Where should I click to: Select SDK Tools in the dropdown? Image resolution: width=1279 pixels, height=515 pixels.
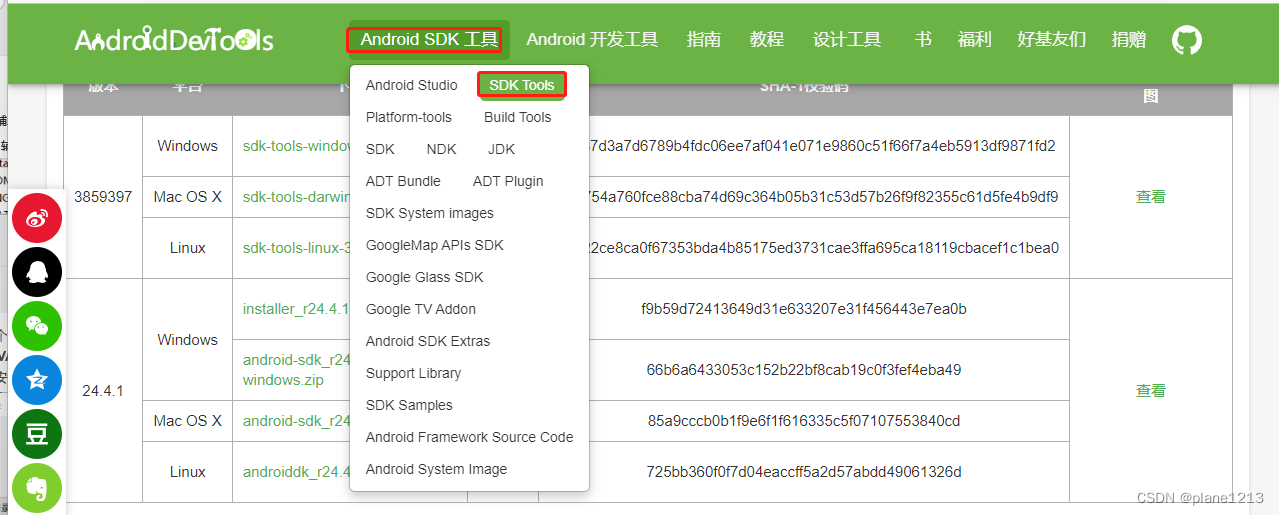click(x=522, y=85)
